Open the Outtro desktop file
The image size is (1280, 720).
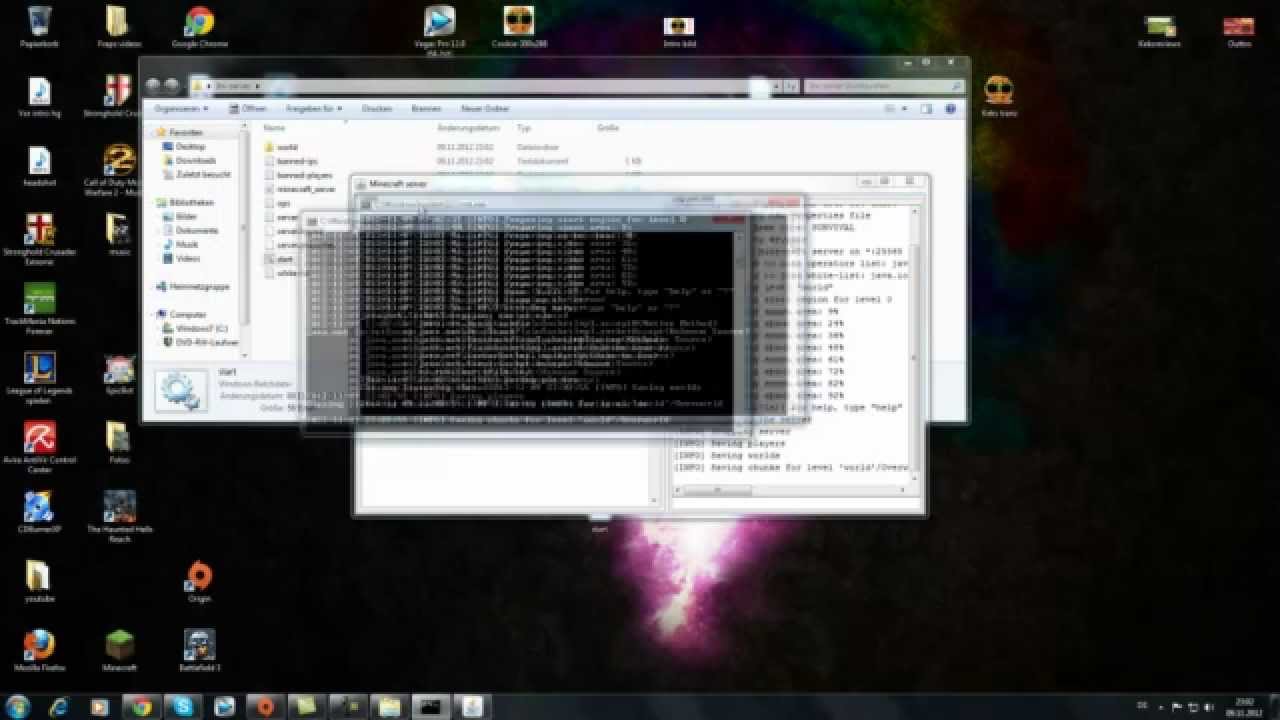[1239, 30]
